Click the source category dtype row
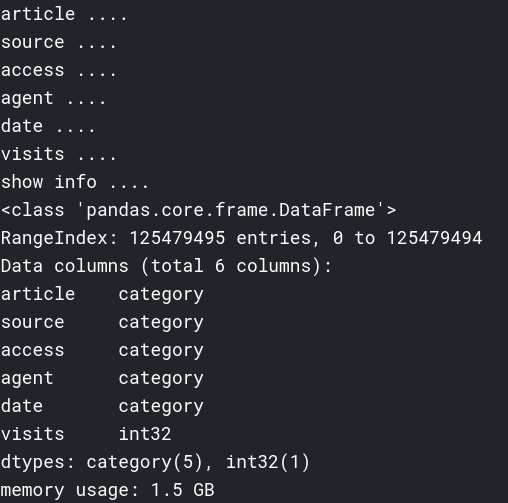 (x=102, y=323)
